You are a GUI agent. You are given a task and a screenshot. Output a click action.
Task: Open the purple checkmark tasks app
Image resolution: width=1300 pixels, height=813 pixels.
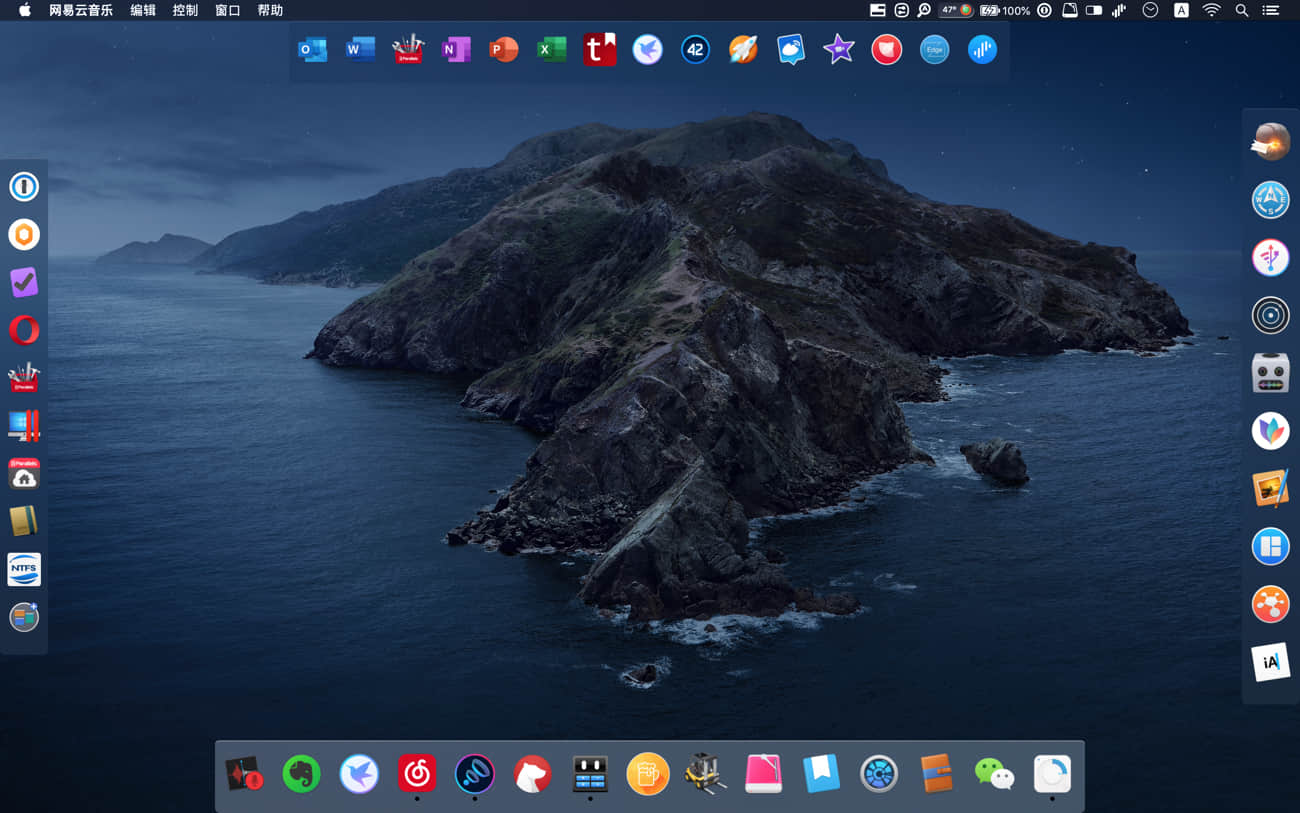pyautogui.click(x=24, y=282)
